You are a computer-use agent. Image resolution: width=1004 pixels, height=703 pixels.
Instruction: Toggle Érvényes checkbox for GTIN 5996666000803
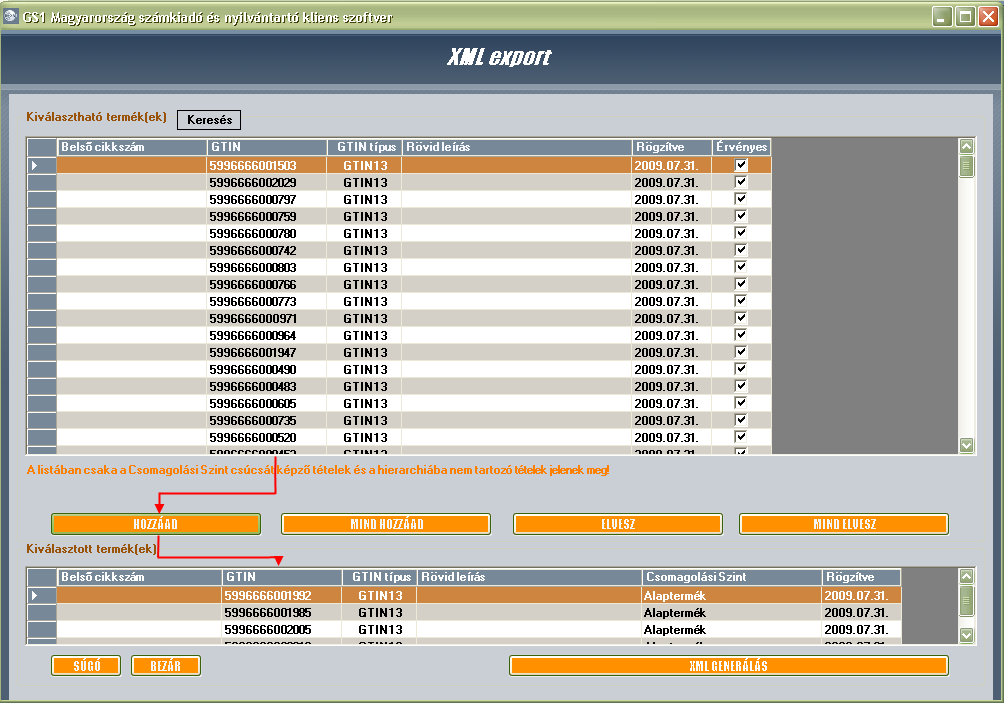tap(741, 267)
